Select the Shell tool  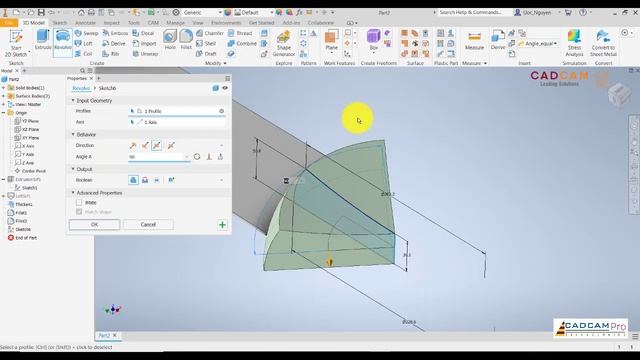(206, 43)
